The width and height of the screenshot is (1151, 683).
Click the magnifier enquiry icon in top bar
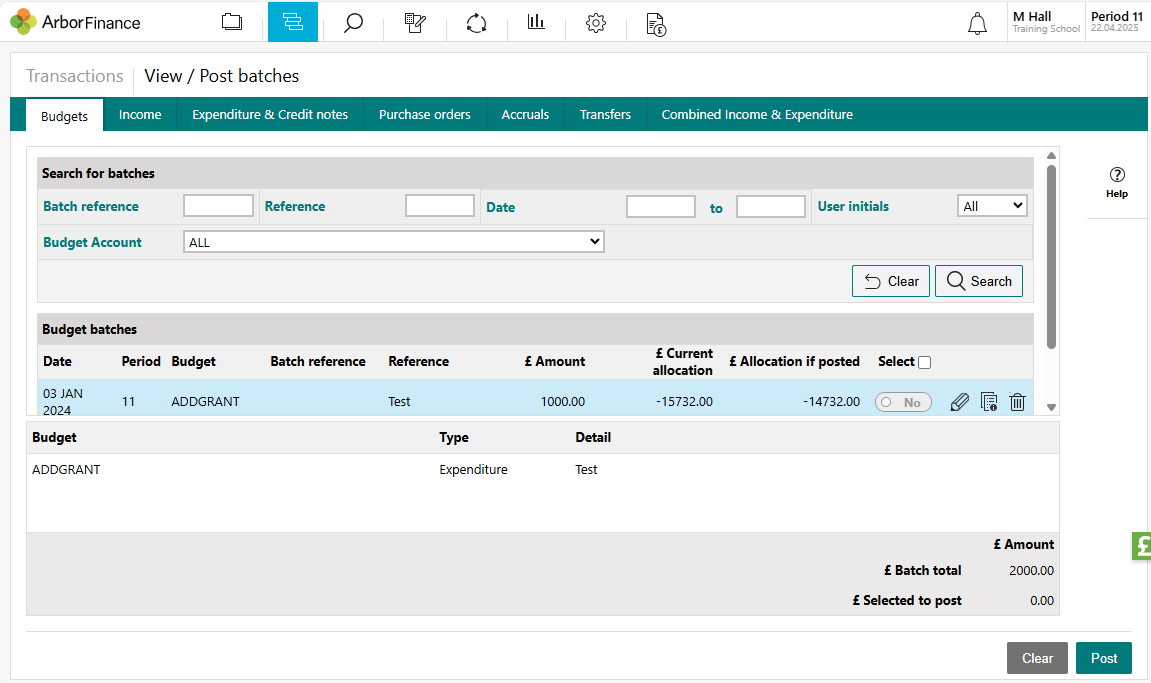[x=353, y=22]
